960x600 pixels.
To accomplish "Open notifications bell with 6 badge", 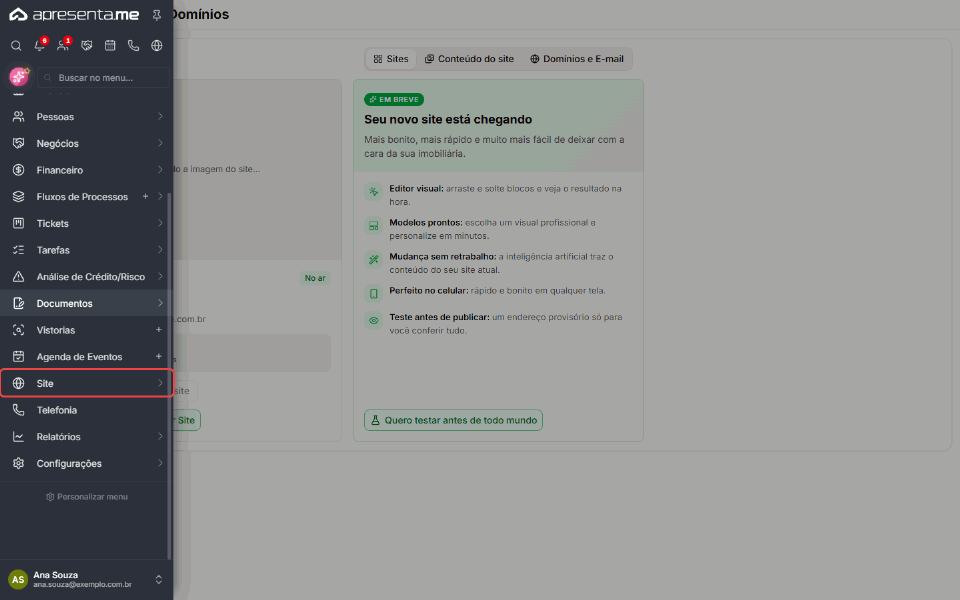I will pyautogui.click(x=40, y=45).
